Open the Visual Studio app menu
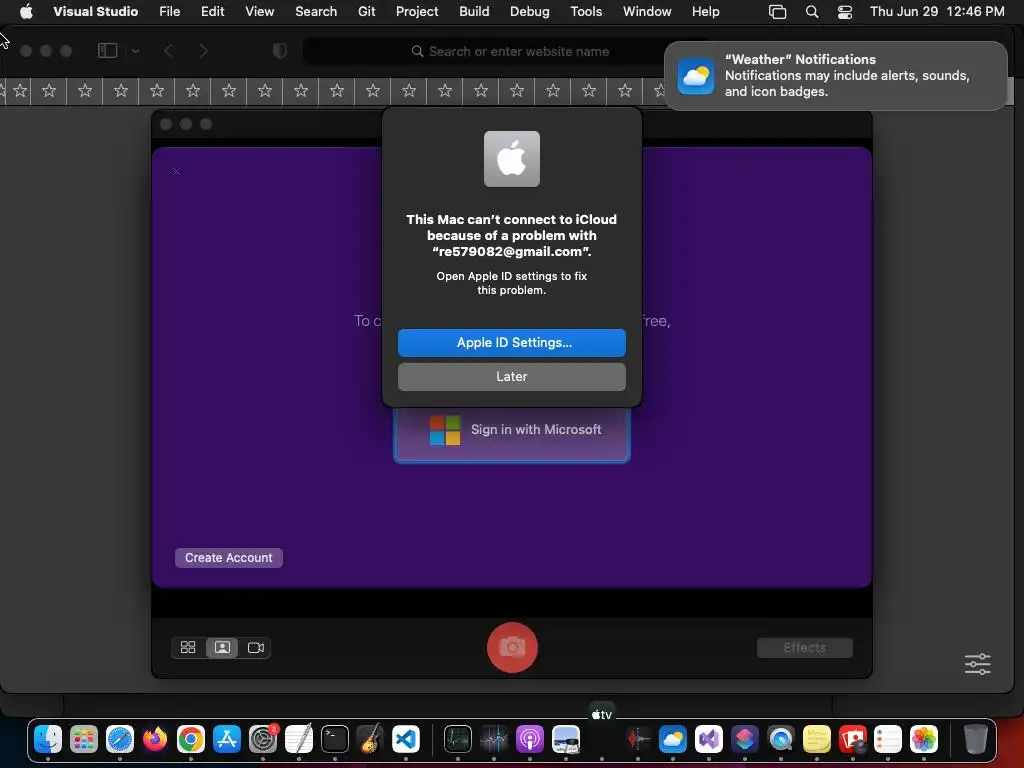This screenshot has width=1024, height=768. (x=95, y=12)
